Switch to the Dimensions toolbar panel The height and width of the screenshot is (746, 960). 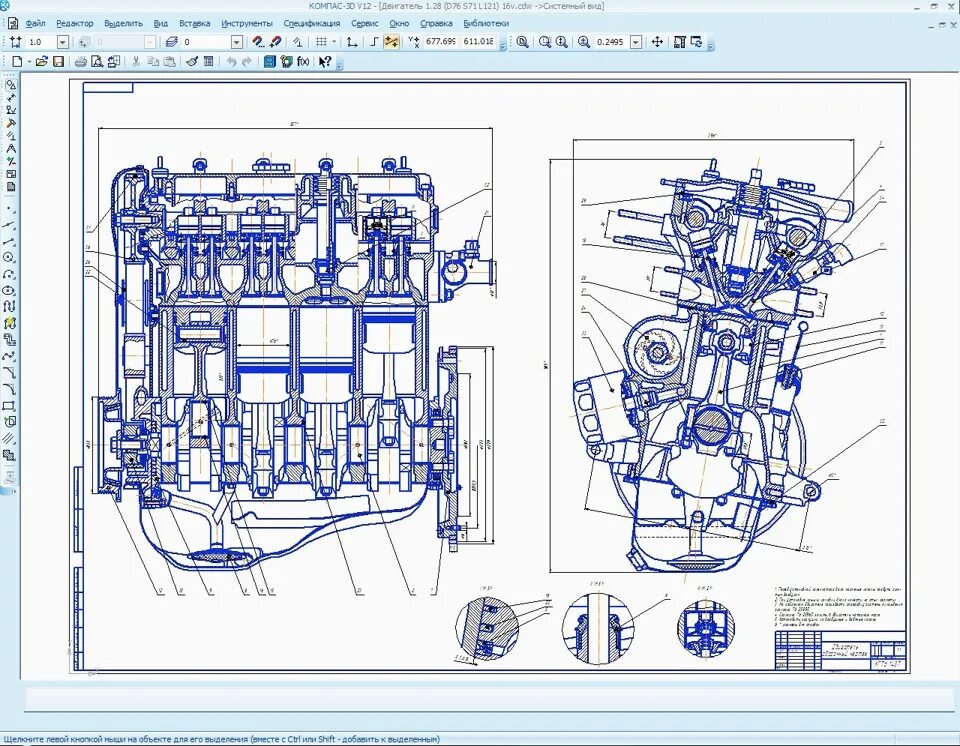click(10, 97)
